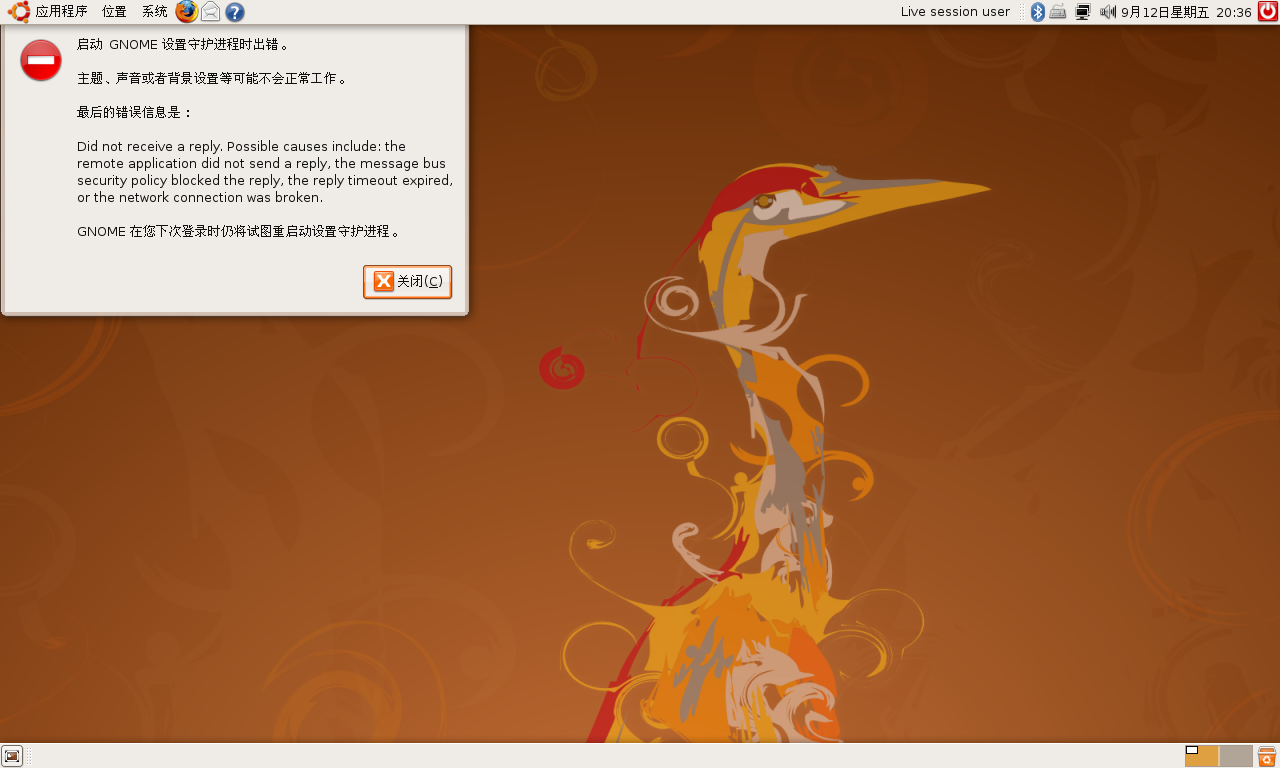Open the 位置 places menu
1280x768 pixels.
pyautogui.click(x=114, y=12)
